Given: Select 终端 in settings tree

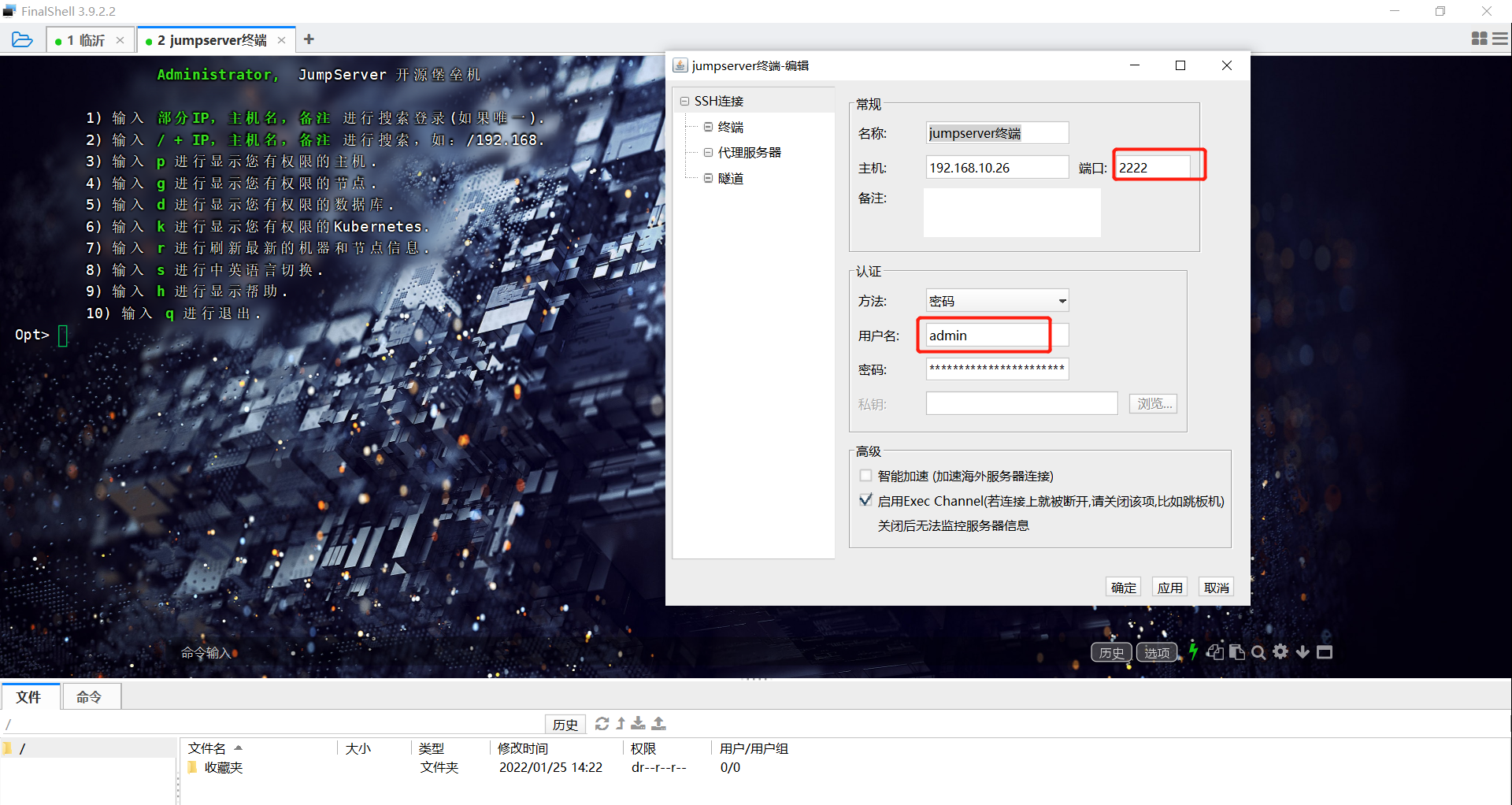Looking at the screenshot, I should click(x=730, y=127).
